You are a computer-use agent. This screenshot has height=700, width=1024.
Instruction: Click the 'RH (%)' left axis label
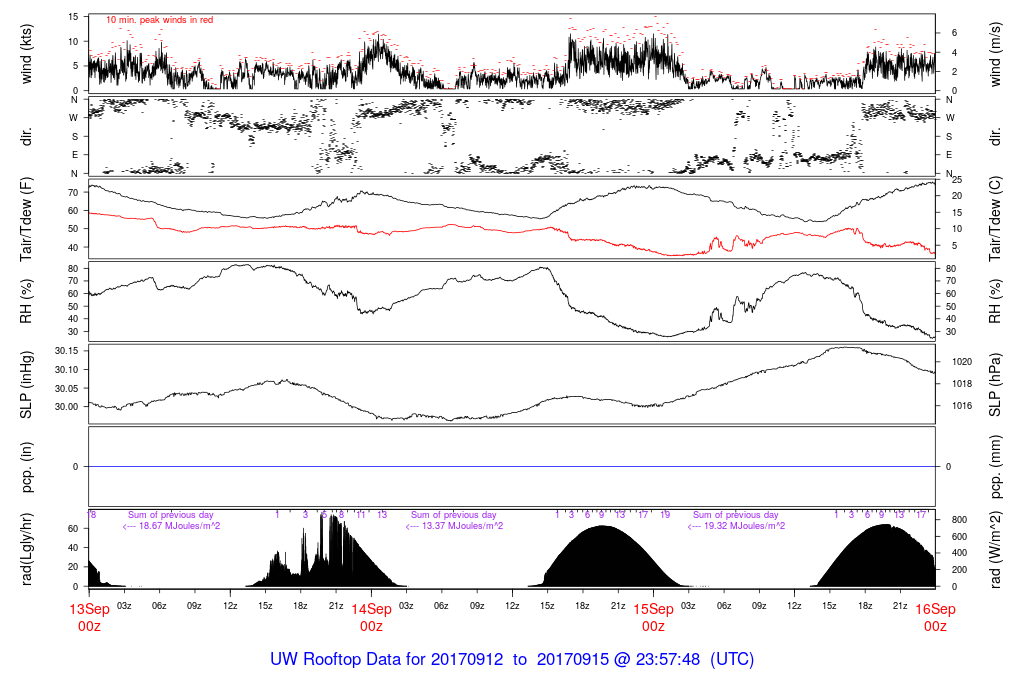click(26, 301)
